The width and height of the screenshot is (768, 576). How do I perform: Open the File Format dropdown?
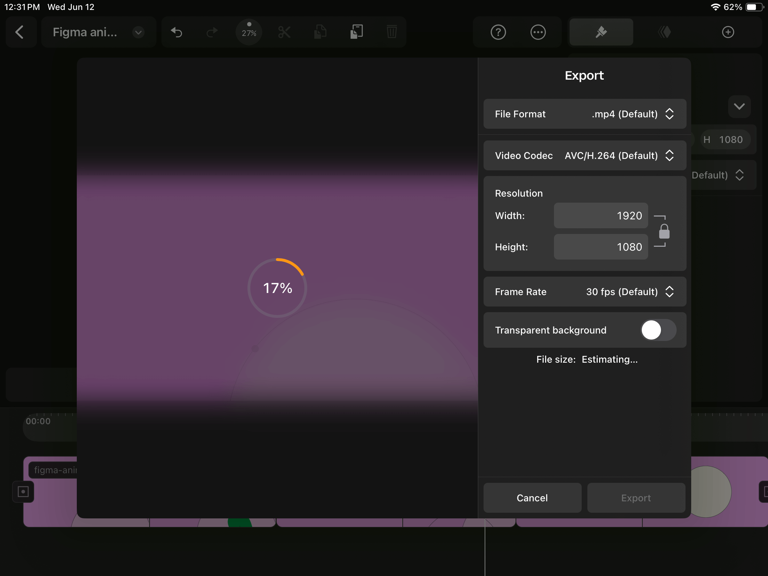[584, 114]
